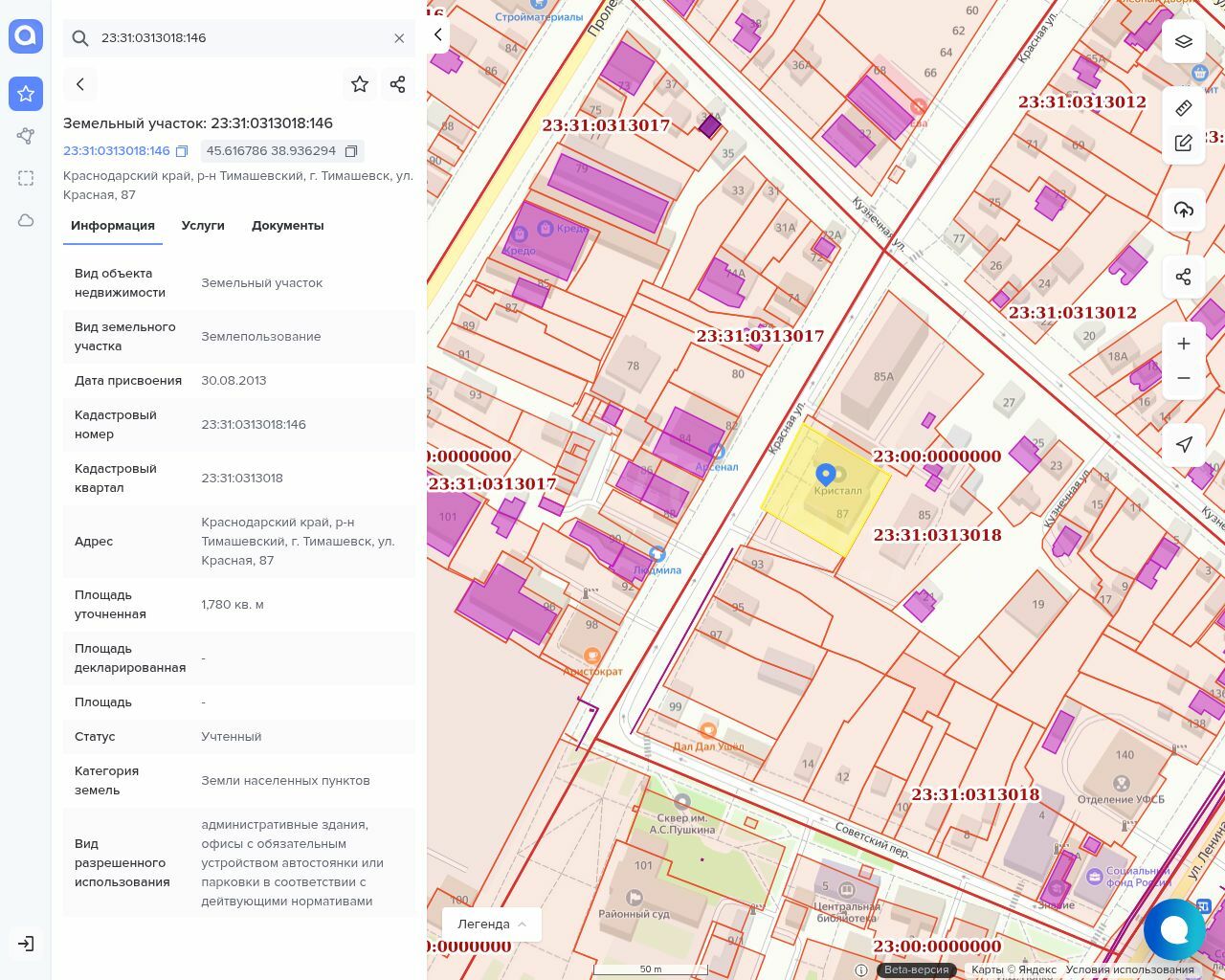
Task: Open the Документы tab
Action: click(287, 226)
